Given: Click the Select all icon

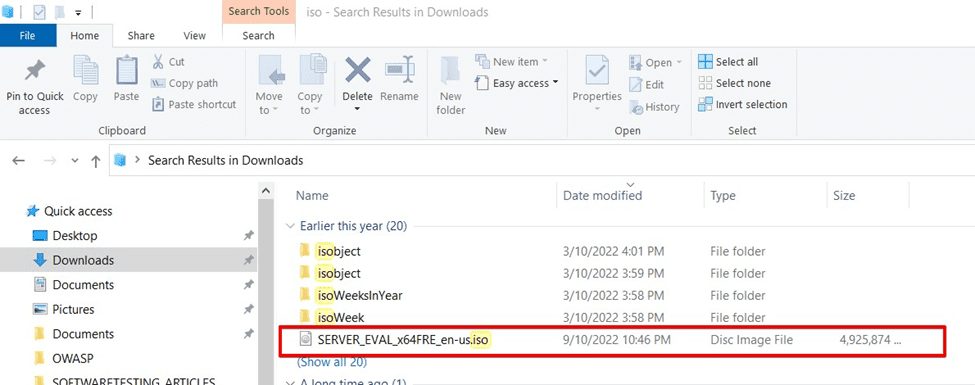Looking at the screenshot, I should (x=705, y=62).
